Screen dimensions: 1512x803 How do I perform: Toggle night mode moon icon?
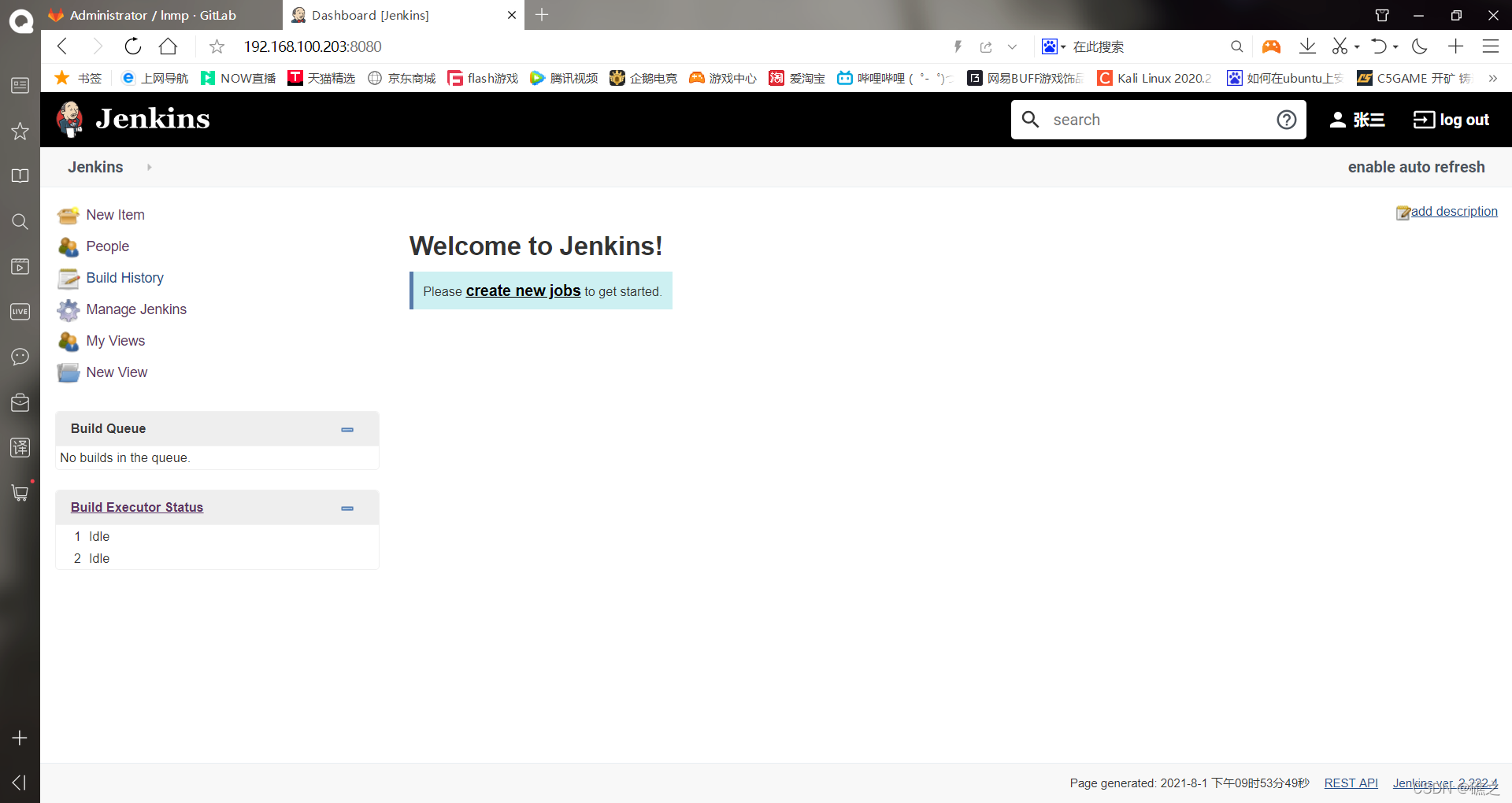tap(1420, 46)
